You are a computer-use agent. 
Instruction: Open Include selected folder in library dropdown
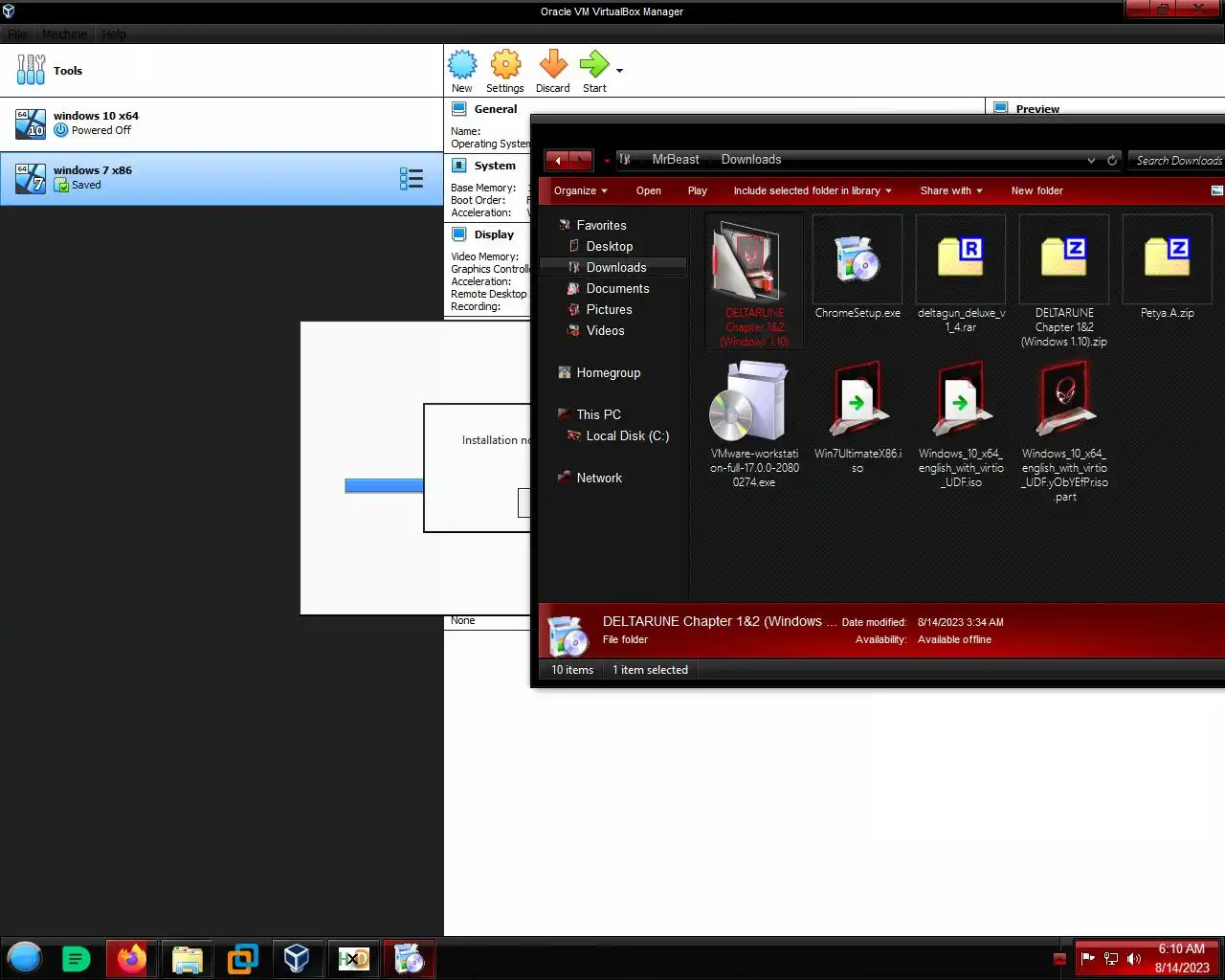[813, 190]
